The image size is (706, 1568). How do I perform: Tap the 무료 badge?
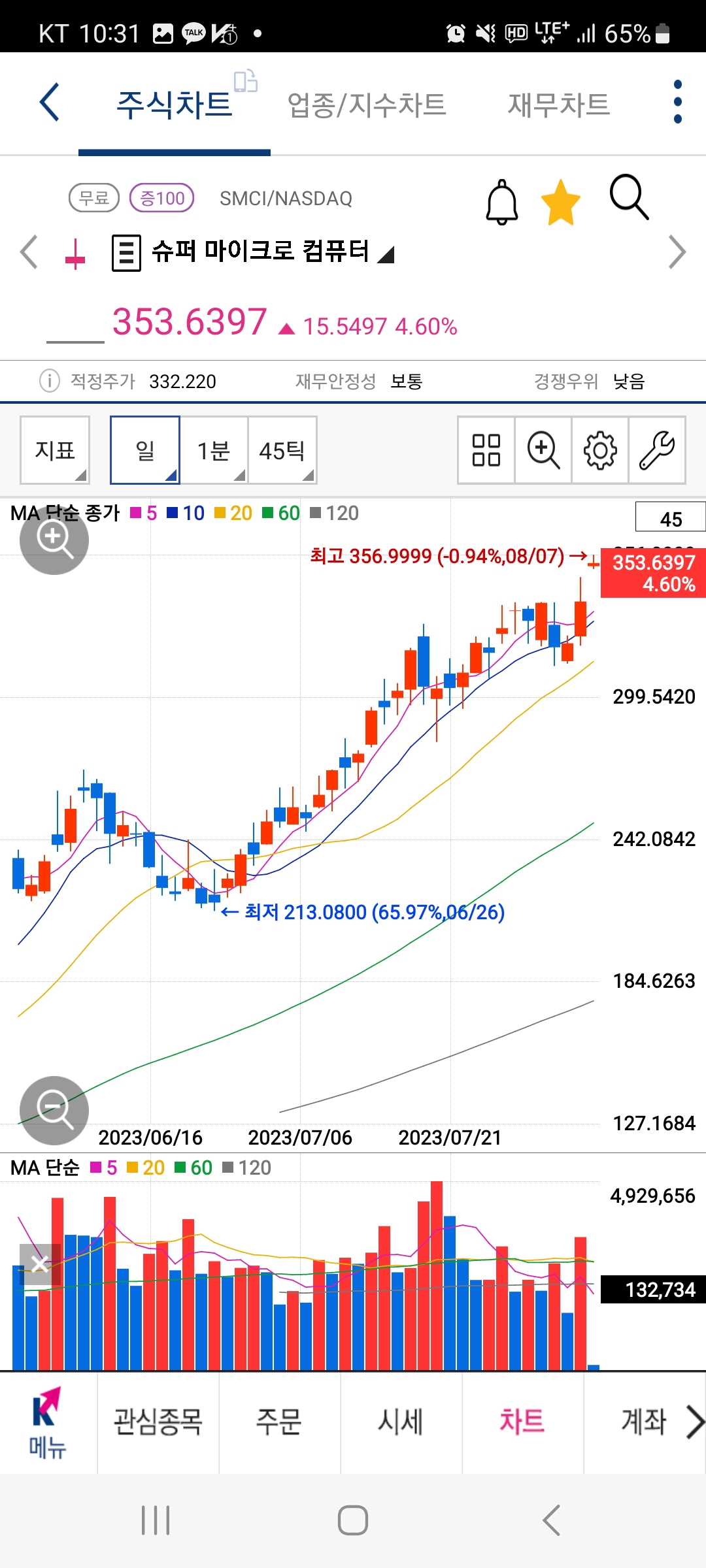[94, 197]
